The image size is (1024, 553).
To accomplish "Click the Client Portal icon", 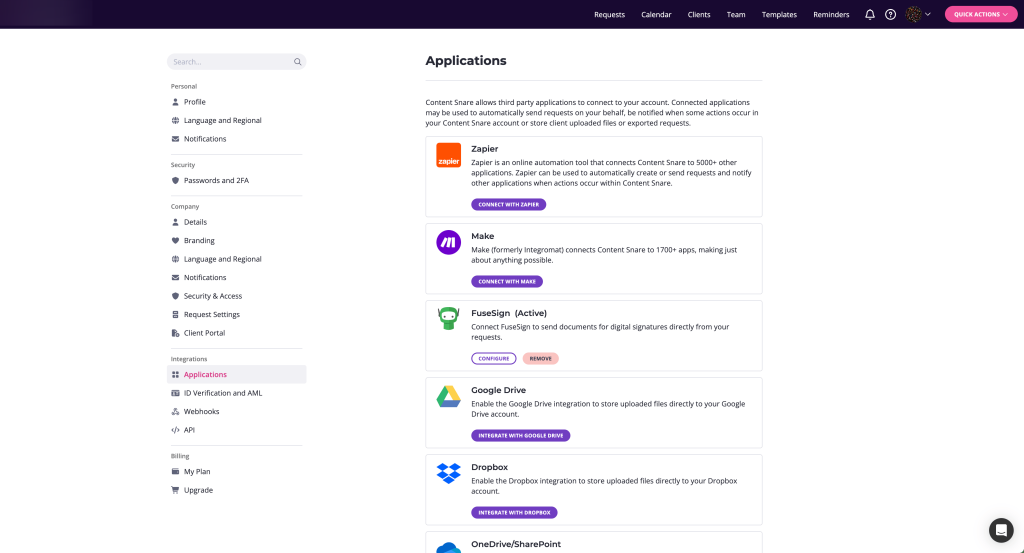I will coord(175,333).
